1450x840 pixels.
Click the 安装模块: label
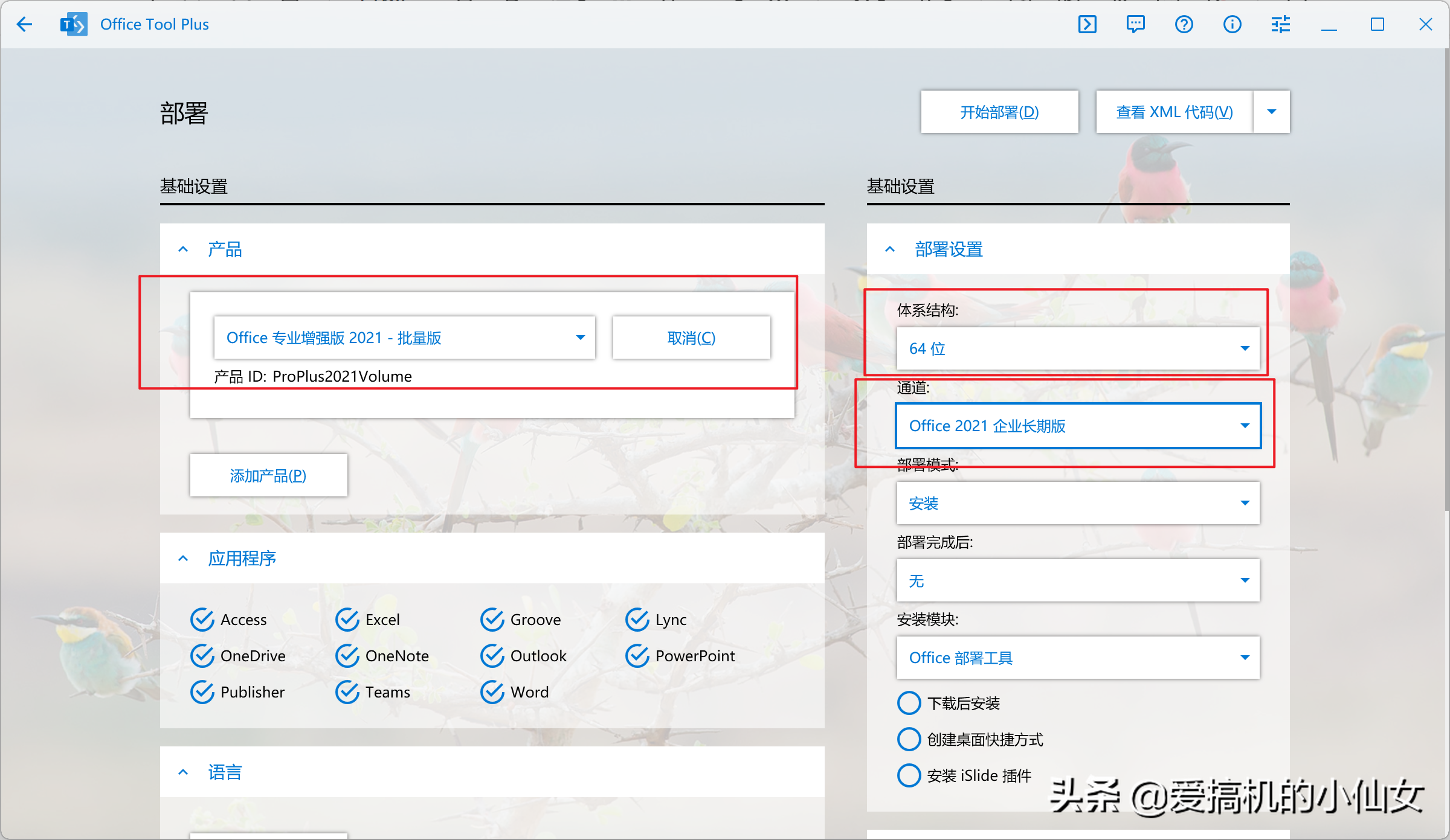[x=928, y=620]
